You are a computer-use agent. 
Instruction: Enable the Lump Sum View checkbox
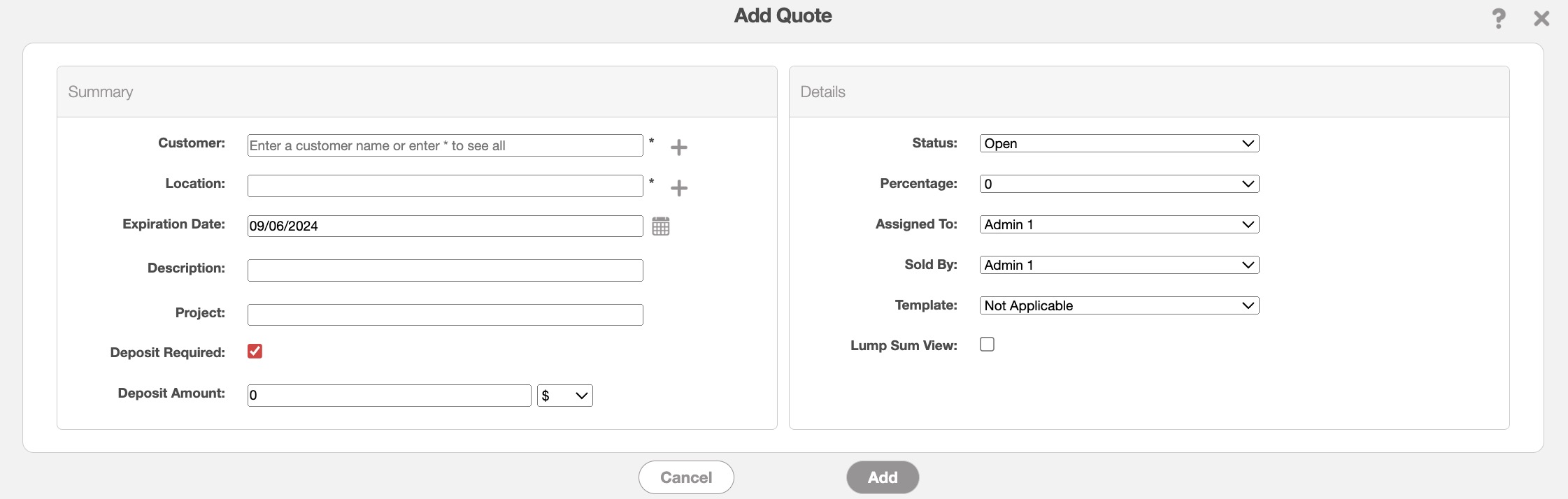pyautogui.click(x=987, y=344)
